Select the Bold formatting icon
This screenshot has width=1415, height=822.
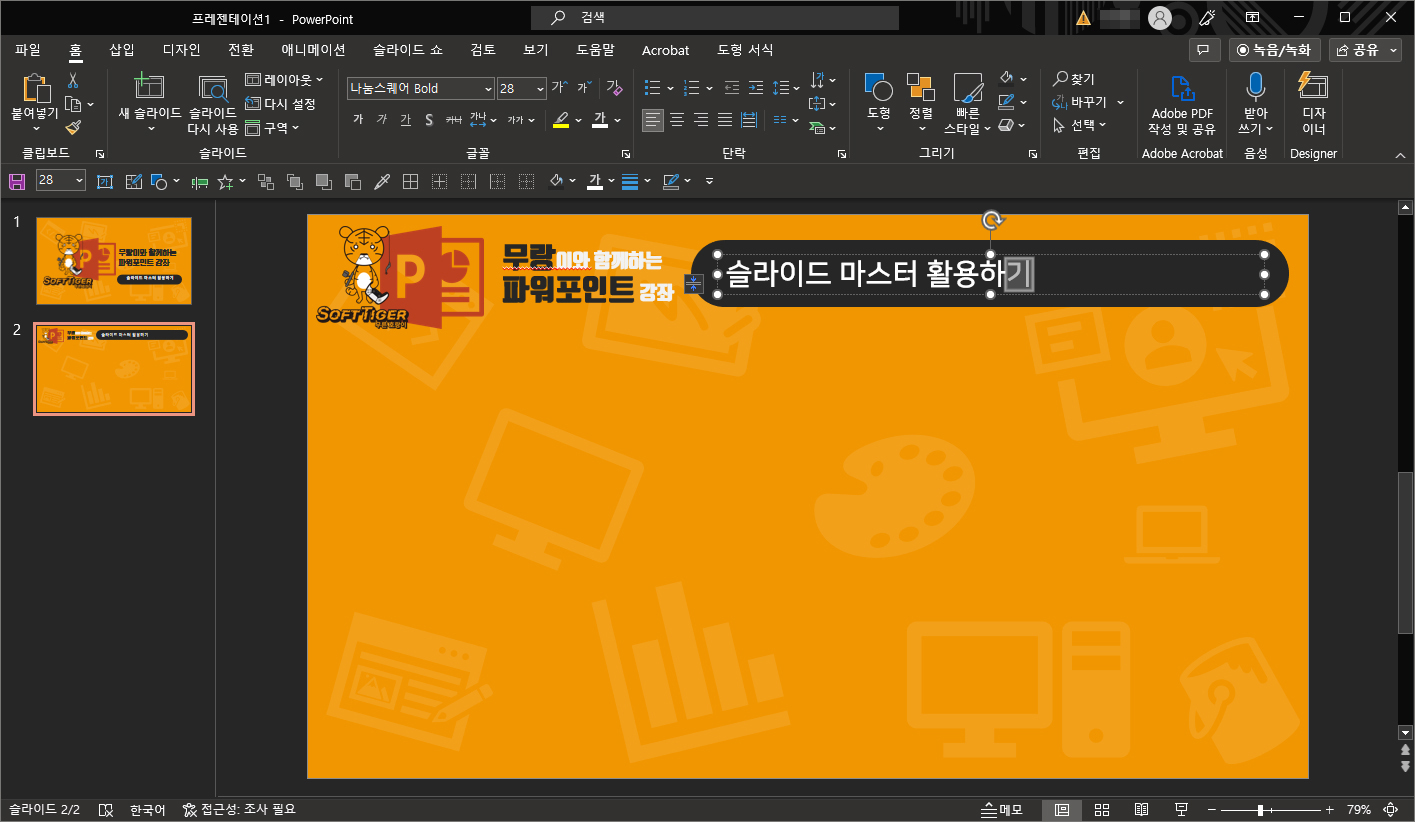pos(357,119)
